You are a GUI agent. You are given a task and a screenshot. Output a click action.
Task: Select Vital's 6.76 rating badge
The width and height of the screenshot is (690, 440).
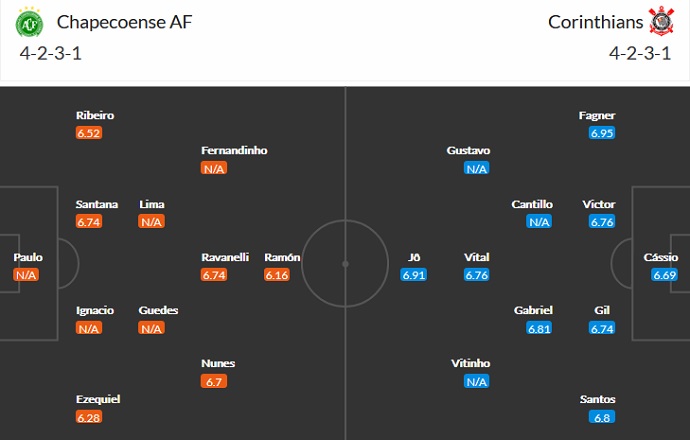point(476,275)
